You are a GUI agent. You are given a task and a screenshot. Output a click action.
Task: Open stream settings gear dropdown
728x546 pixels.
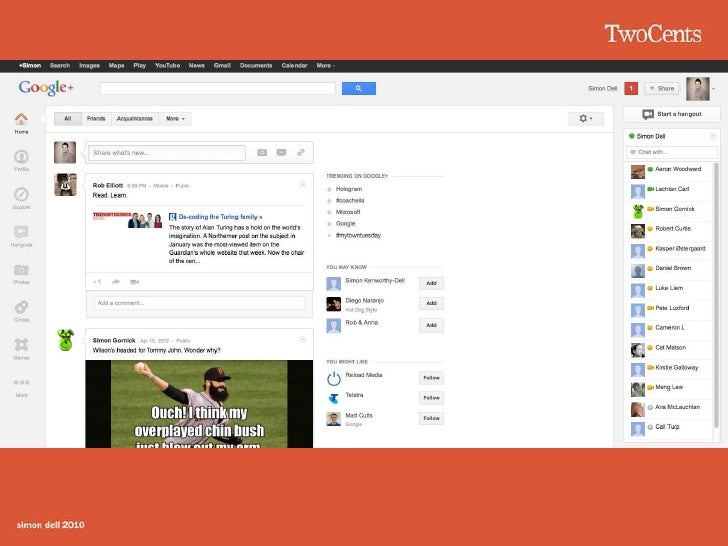pos(586,118)
